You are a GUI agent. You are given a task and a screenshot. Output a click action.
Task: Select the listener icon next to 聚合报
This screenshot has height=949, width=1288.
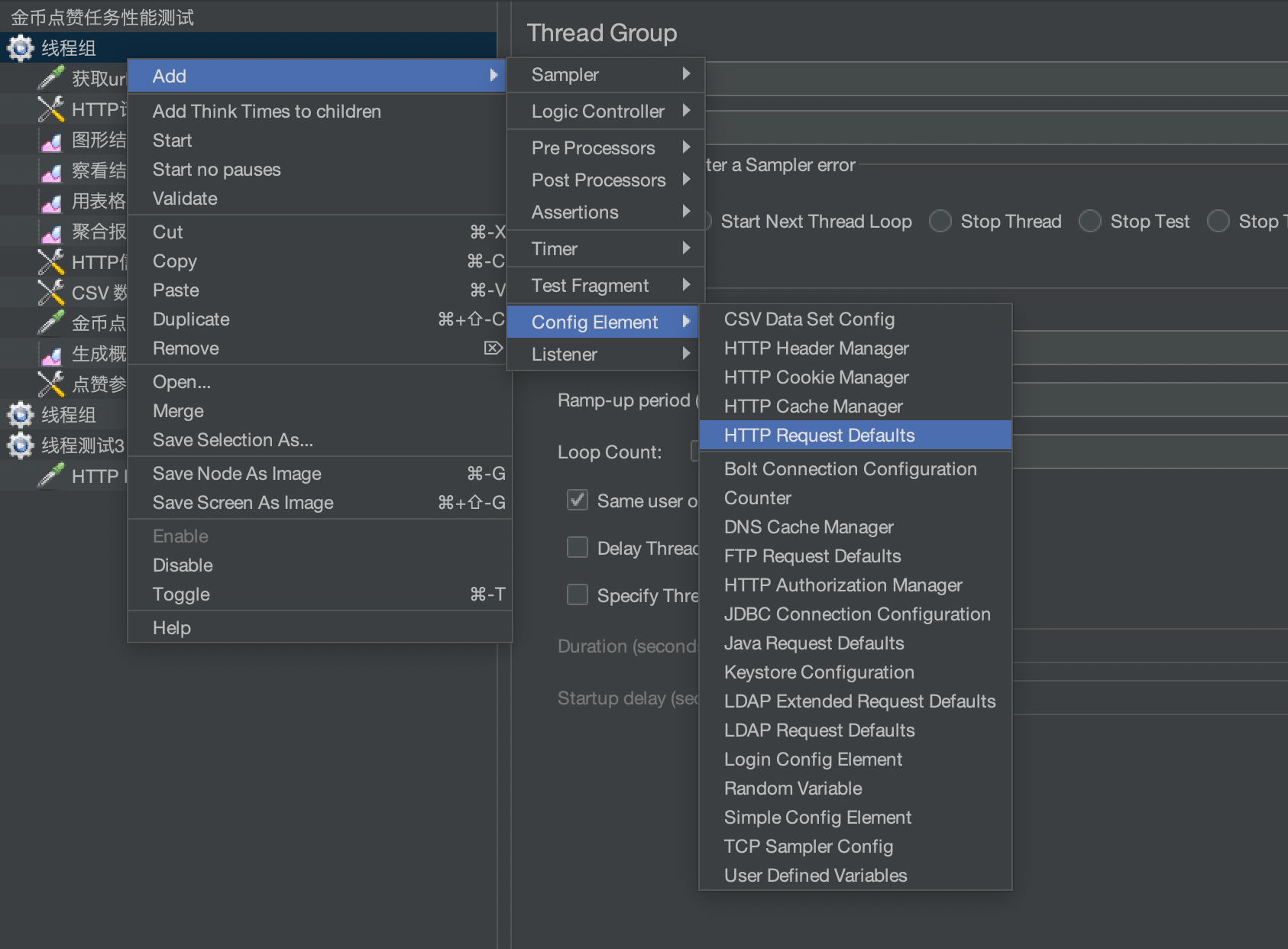click(51, 232)
